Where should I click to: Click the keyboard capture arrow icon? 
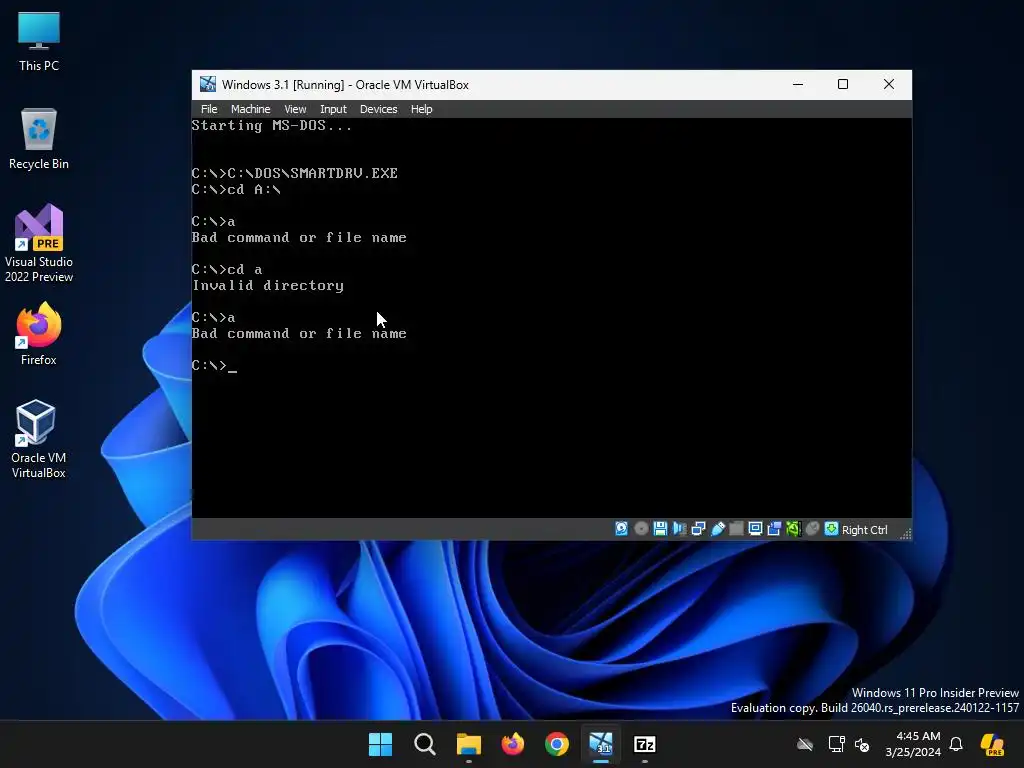831,529
